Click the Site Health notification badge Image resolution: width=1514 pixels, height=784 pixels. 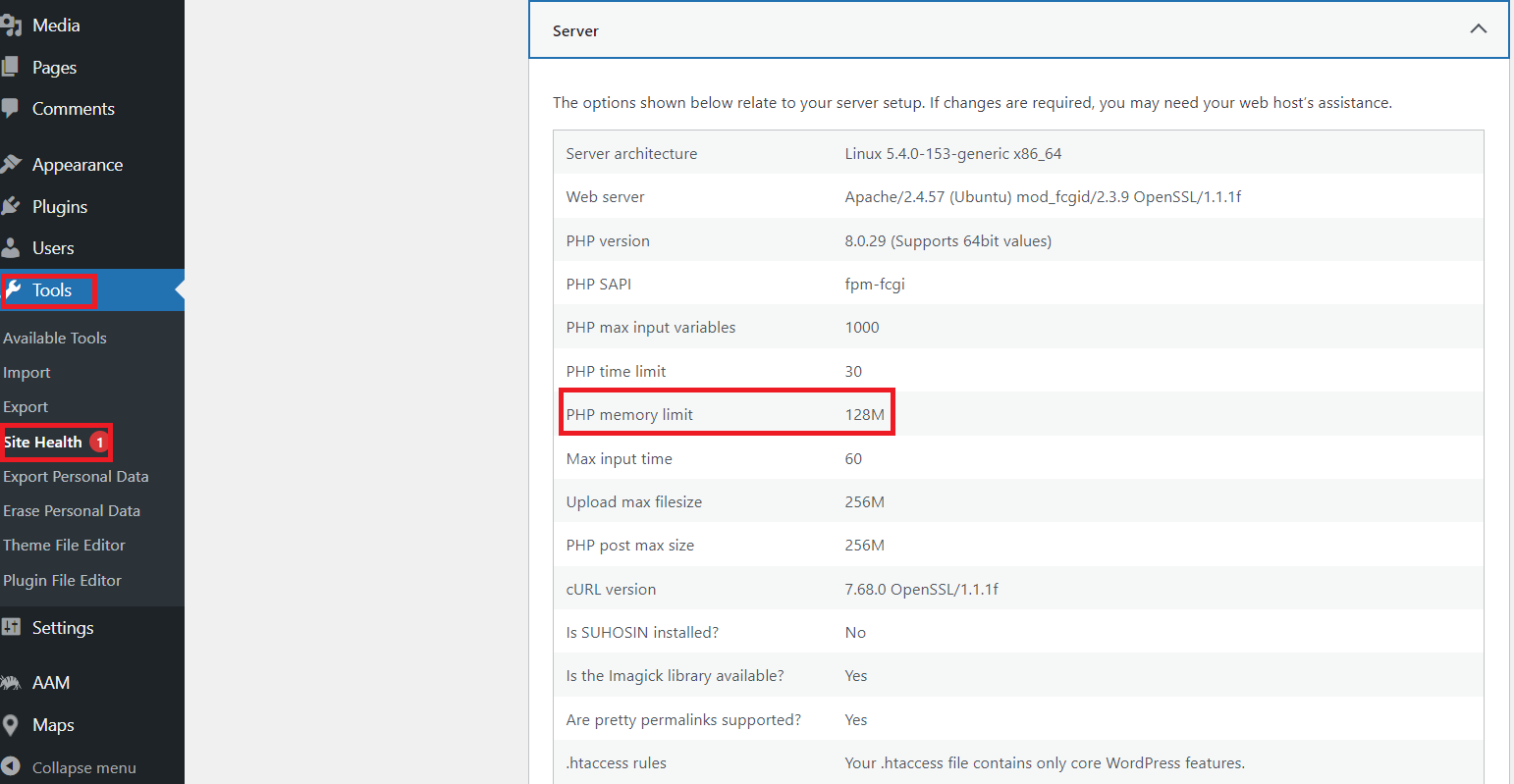[99, 443]
